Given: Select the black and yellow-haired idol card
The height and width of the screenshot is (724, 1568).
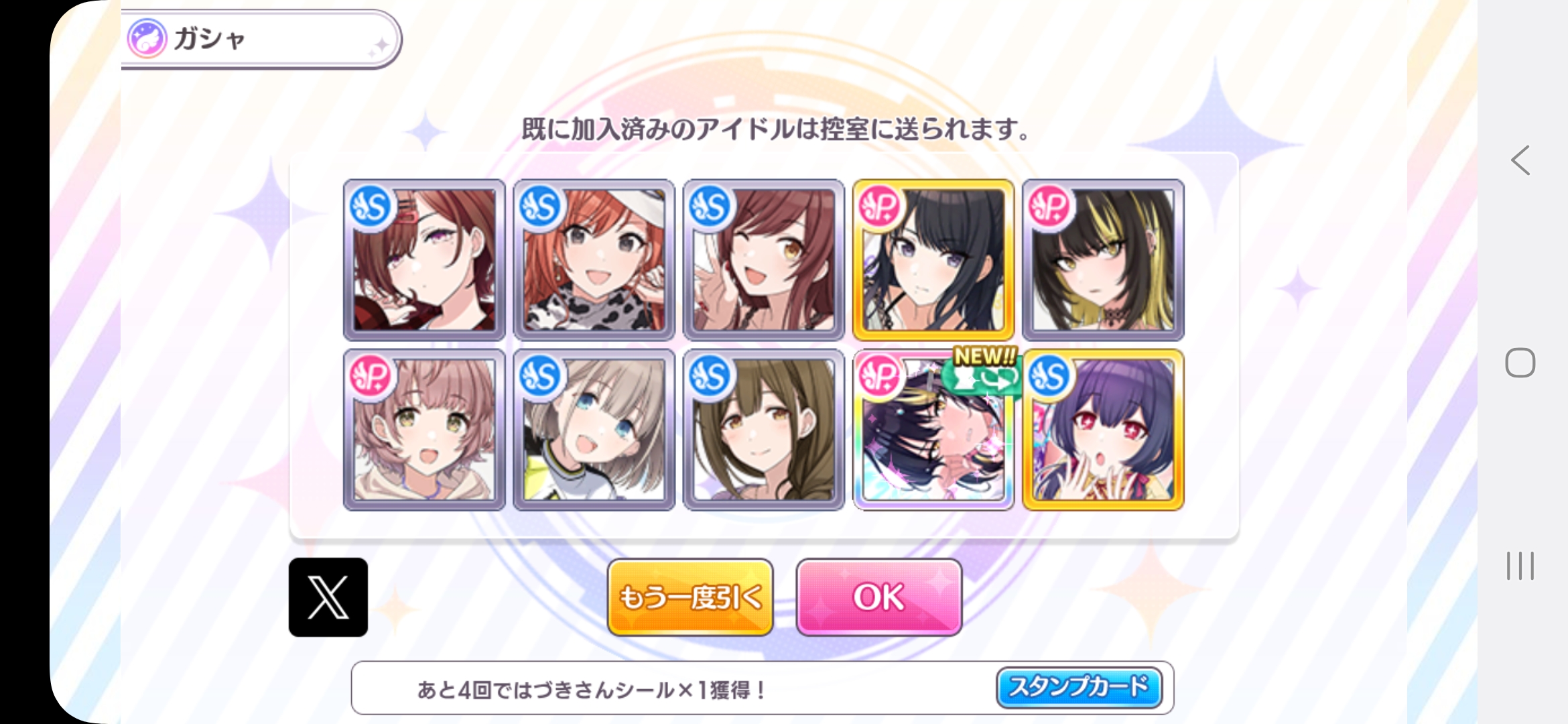Looking at the screenshot, I should click(x=1103, y=260).
